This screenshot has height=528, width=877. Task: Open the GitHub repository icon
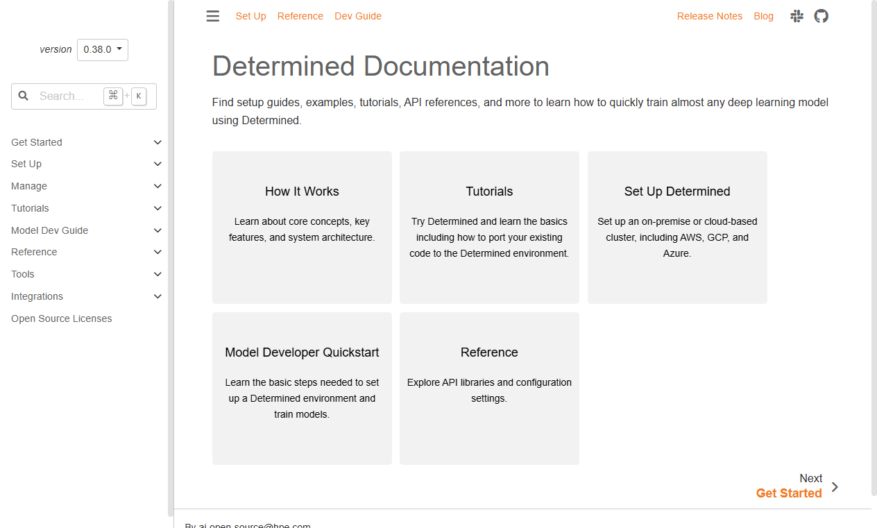[x=821, y=16]
